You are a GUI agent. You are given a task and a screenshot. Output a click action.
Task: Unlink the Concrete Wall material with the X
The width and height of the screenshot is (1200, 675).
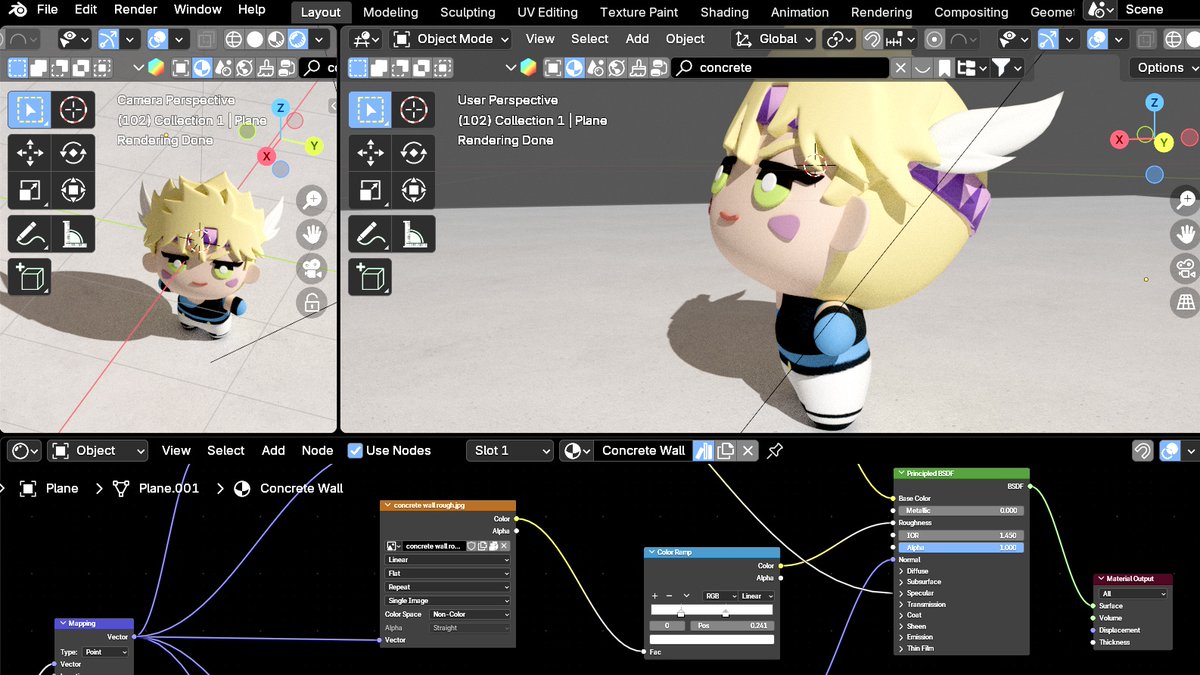click(x=748, y=451)
